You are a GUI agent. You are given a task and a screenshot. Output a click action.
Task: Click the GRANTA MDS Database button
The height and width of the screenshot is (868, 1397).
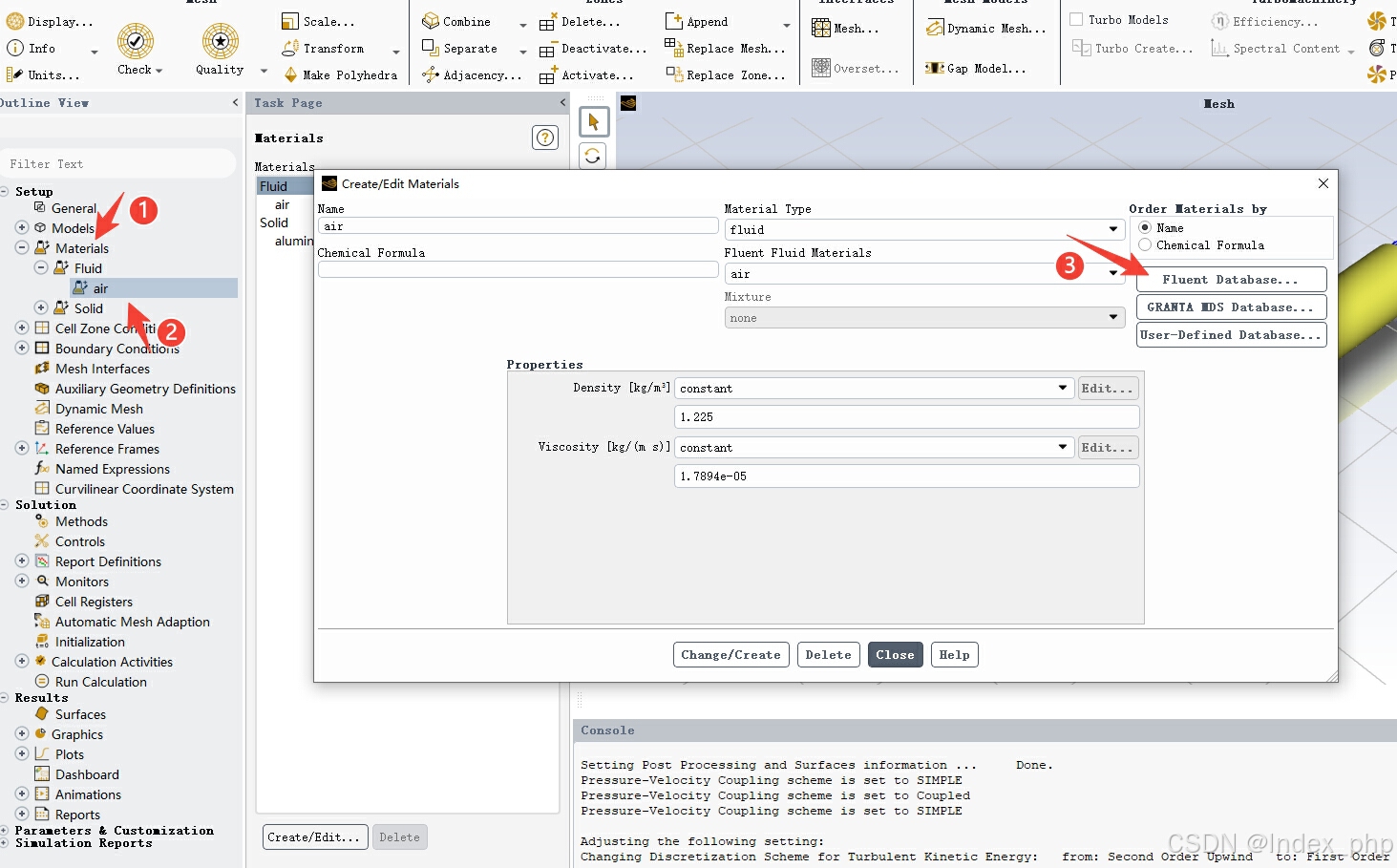click(1231, 307)
